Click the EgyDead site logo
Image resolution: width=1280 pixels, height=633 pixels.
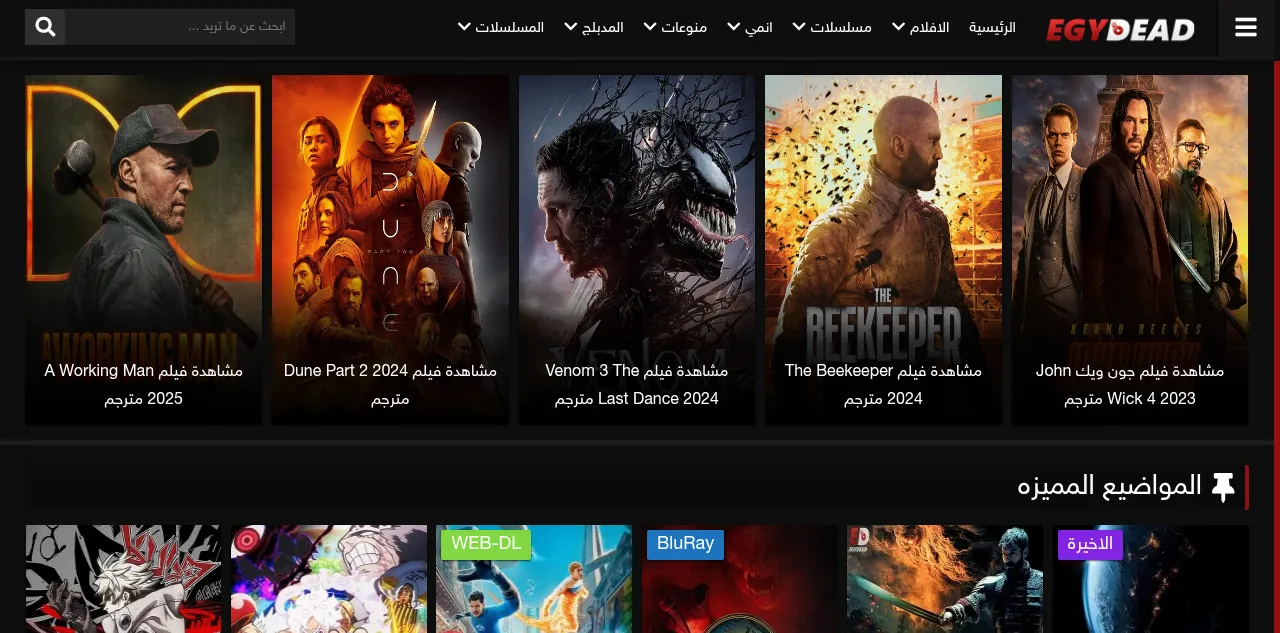click(1120, 29)
